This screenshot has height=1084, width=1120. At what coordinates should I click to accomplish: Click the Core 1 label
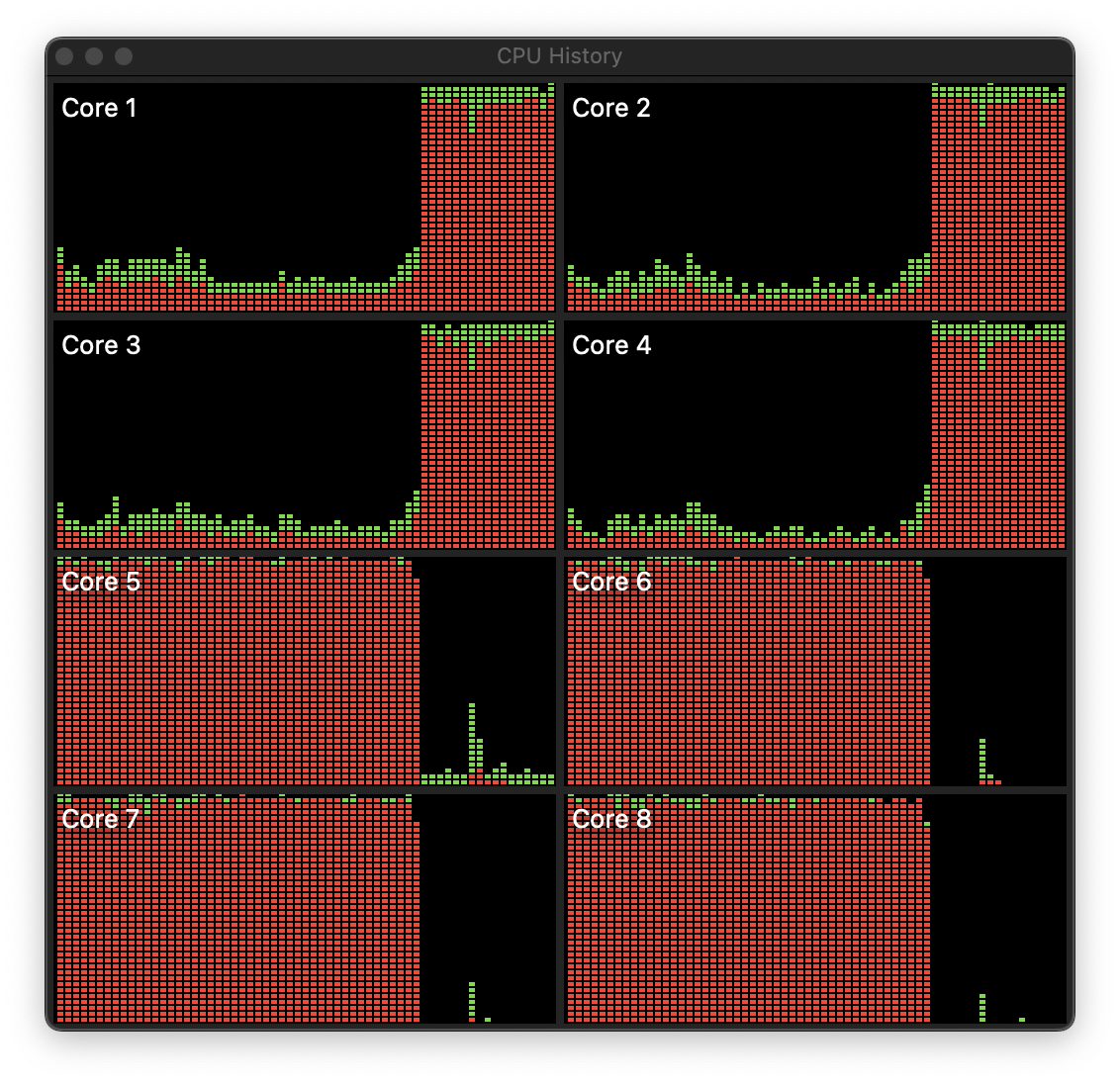(99, 108)
